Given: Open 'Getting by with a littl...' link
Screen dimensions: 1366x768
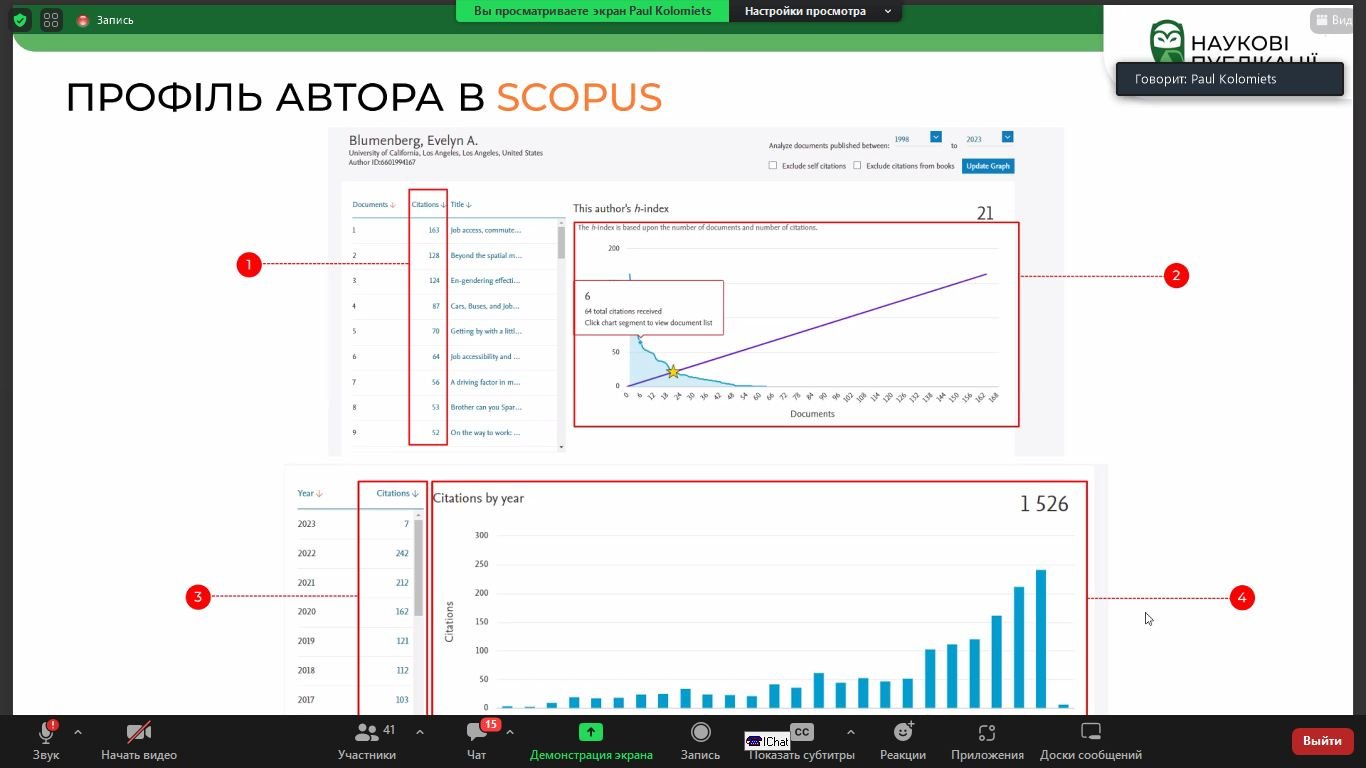Looking at the screenshot, I should point(486,331).
